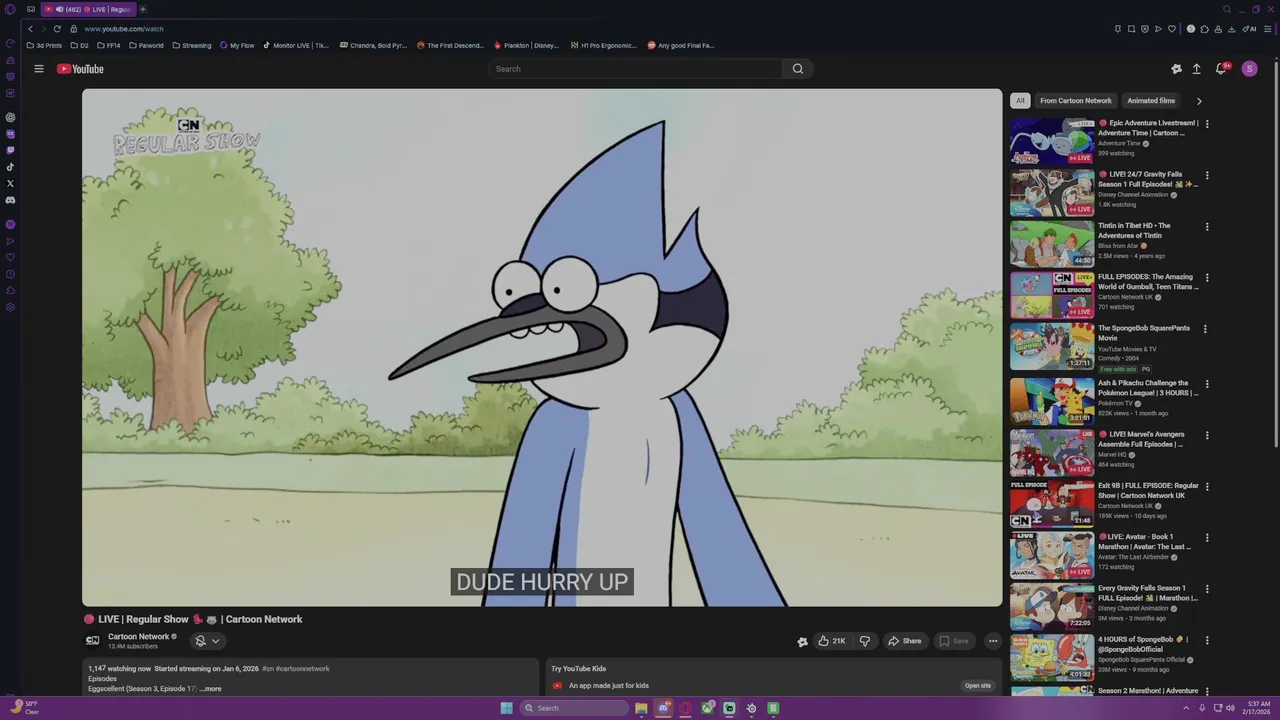Open 4 HOURS of SpongeBob thumbnail
This screenshot has width=1280, height=720.
[x=1052, y=657]
